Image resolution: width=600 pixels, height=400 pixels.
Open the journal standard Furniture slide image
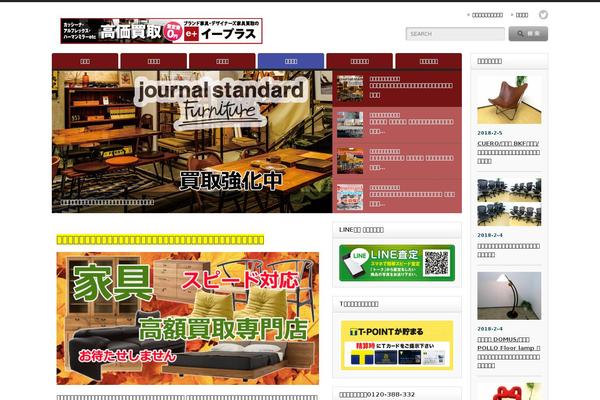192,141
